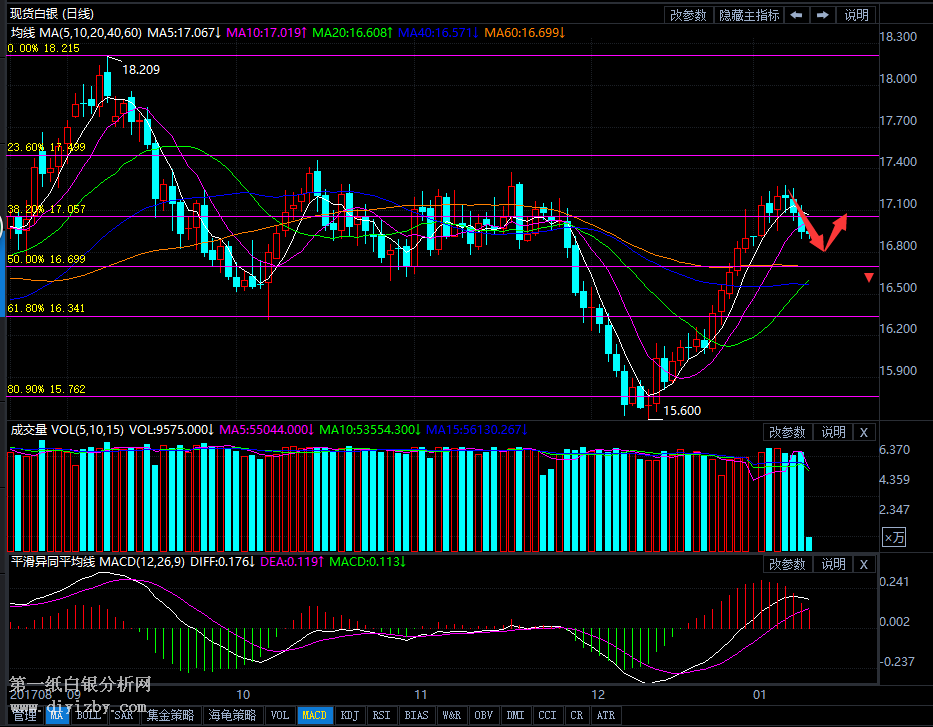Open 改参数 in the volume panel
This screenshot has width=933, height=727.
point(787,432)
